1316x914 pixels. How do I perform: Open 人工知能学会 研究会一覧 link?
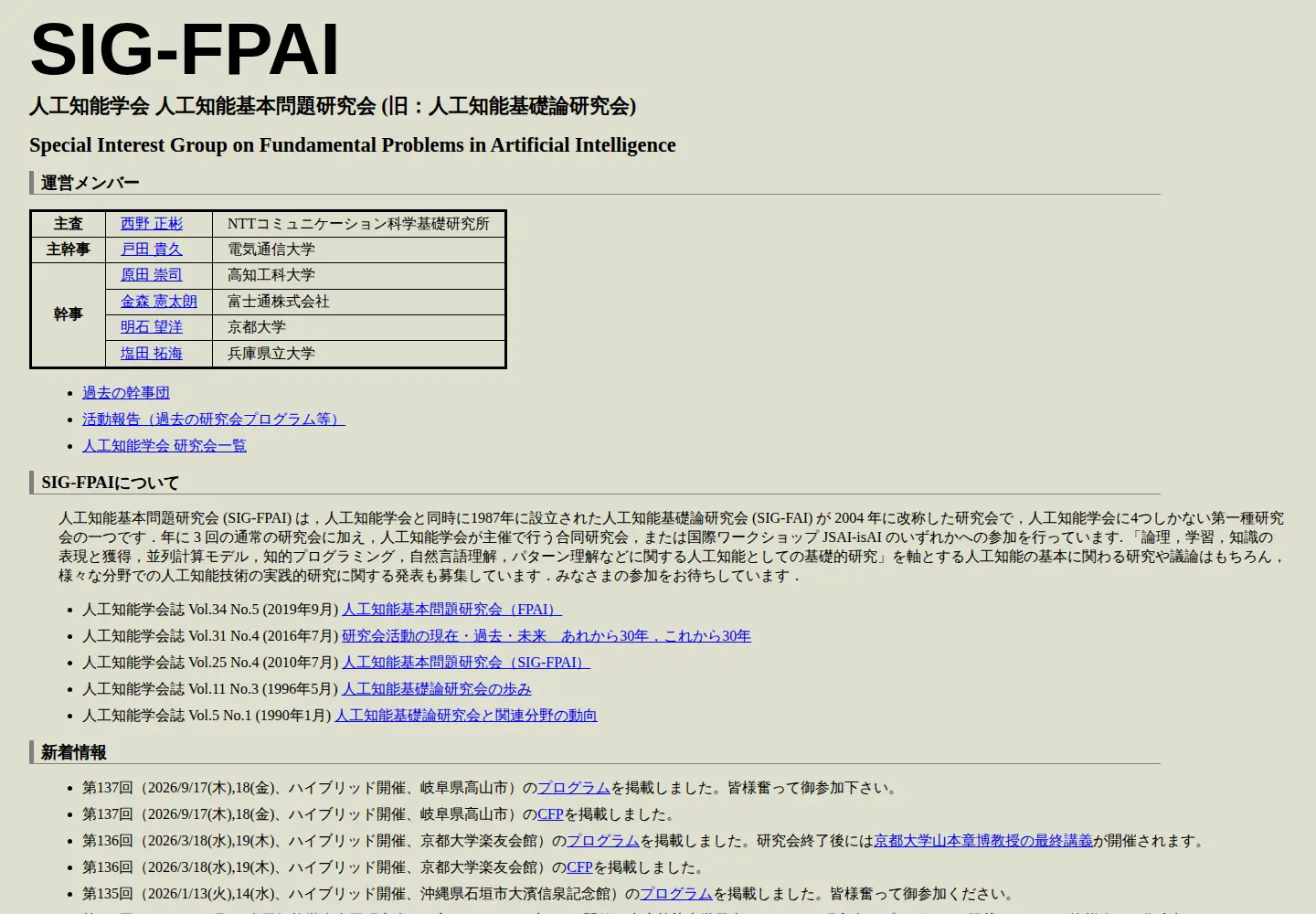(x=164, y=446)
